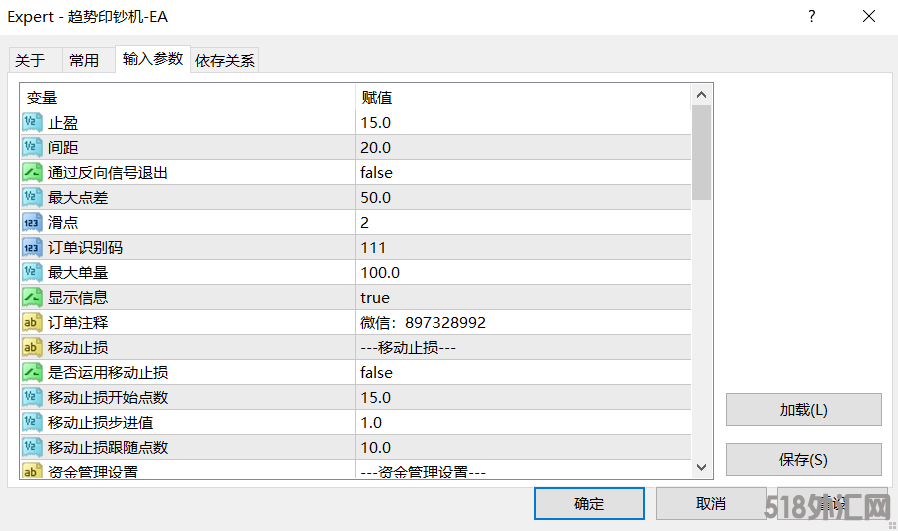Viewport: 898px width, 531px height.
Task: Click the string icon beside 订单注释
Action: (x=32, y=322)
